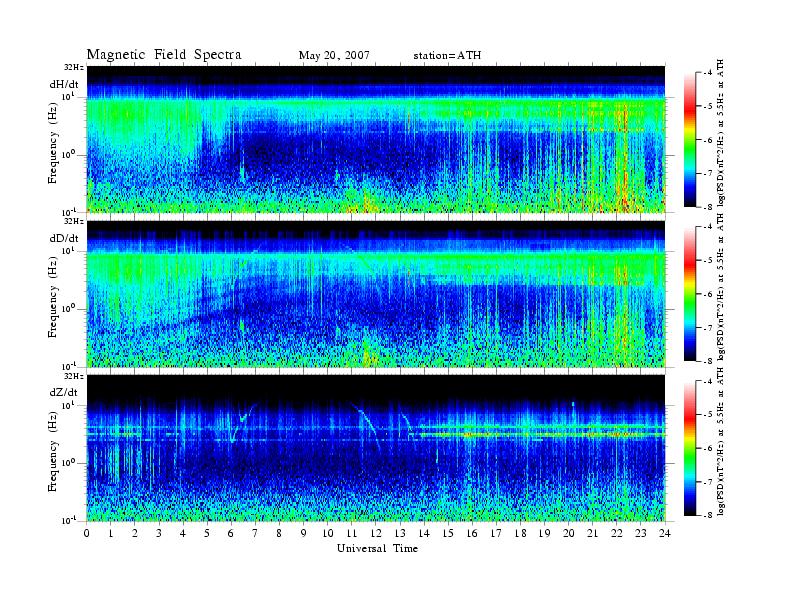The image size is (792, 612).
Task: Click hour "1" on the time axis
Action: click(x=111, y=533)
